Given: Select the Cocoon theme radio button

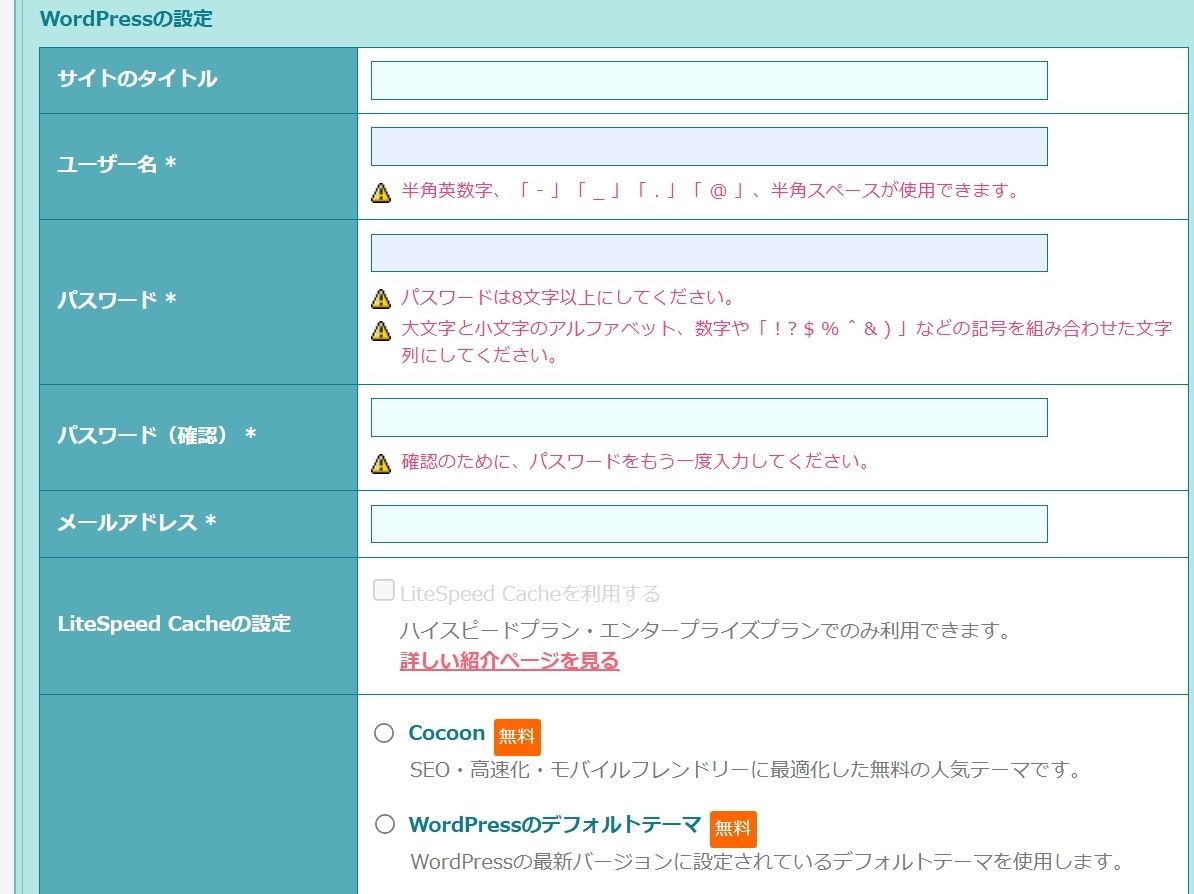Looking at the screenshot, I should click(x=384, y=733).
